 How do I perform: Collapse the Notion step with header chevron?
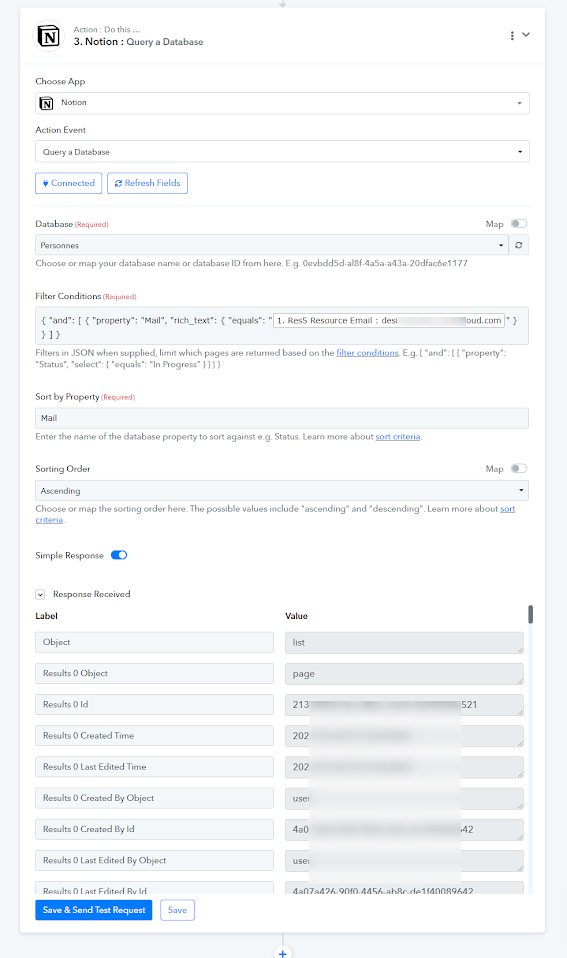coord(525,35)
